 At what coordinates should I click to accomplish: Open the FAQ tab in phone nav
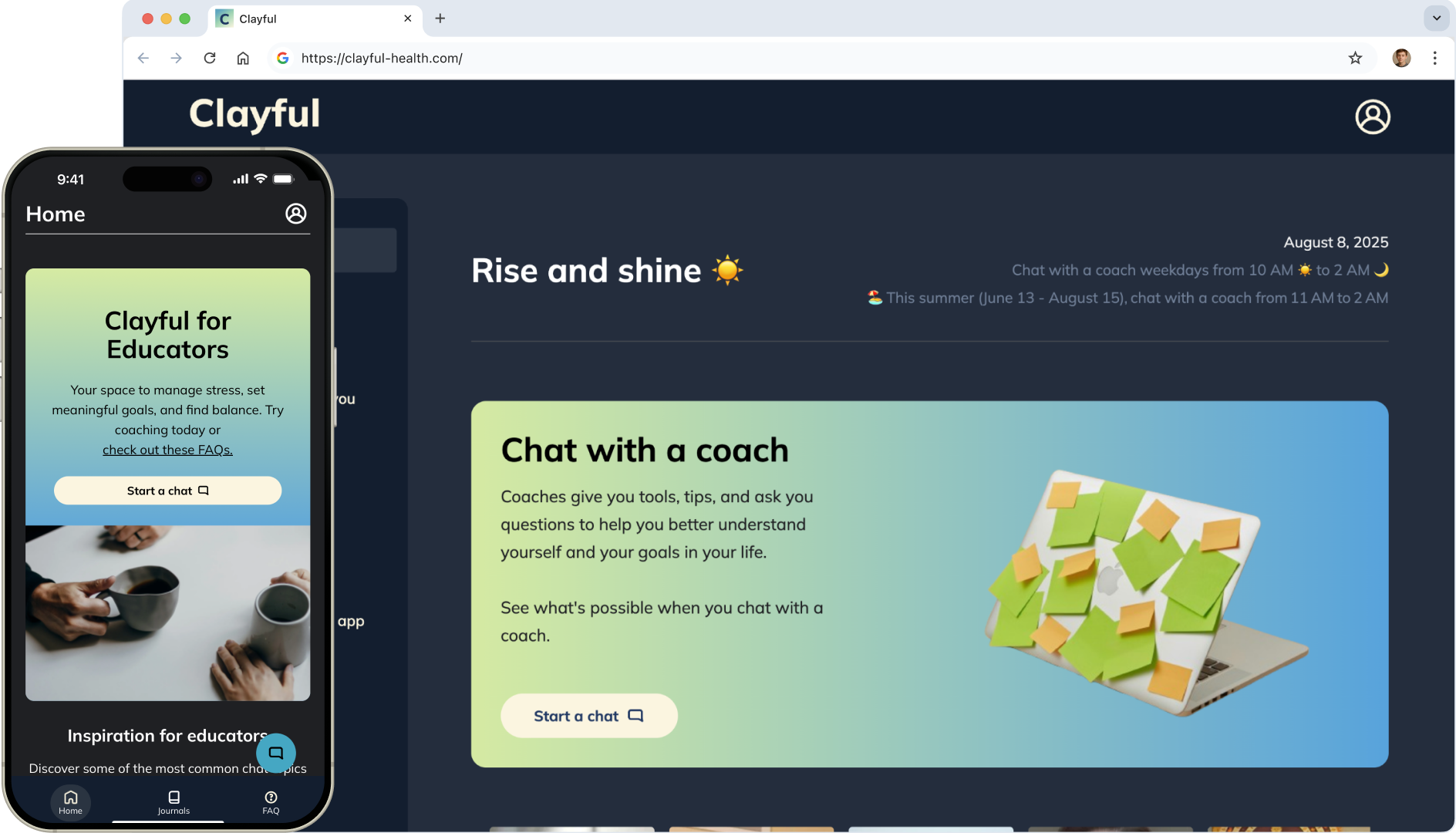coord(271,802)
